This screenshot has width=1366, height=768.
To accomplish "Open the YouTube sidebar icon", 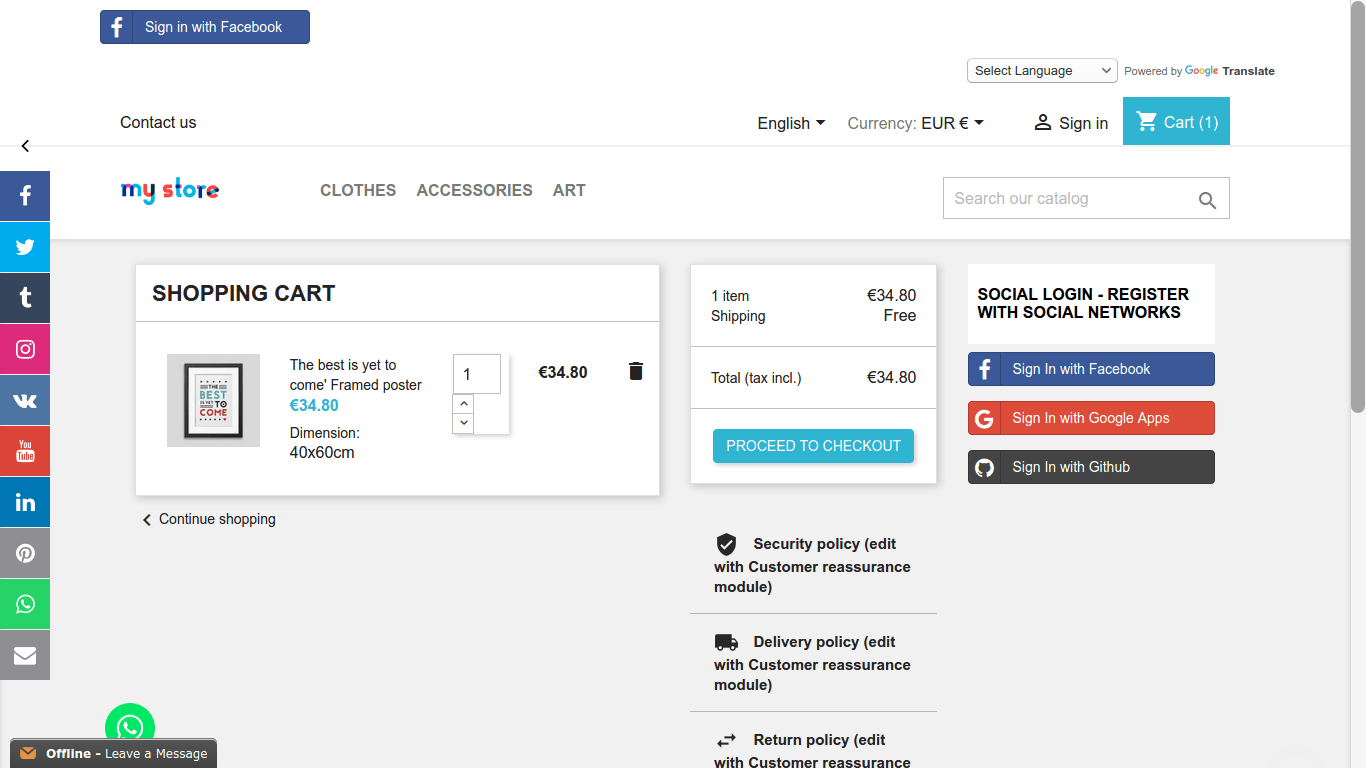I will (25, 451).
